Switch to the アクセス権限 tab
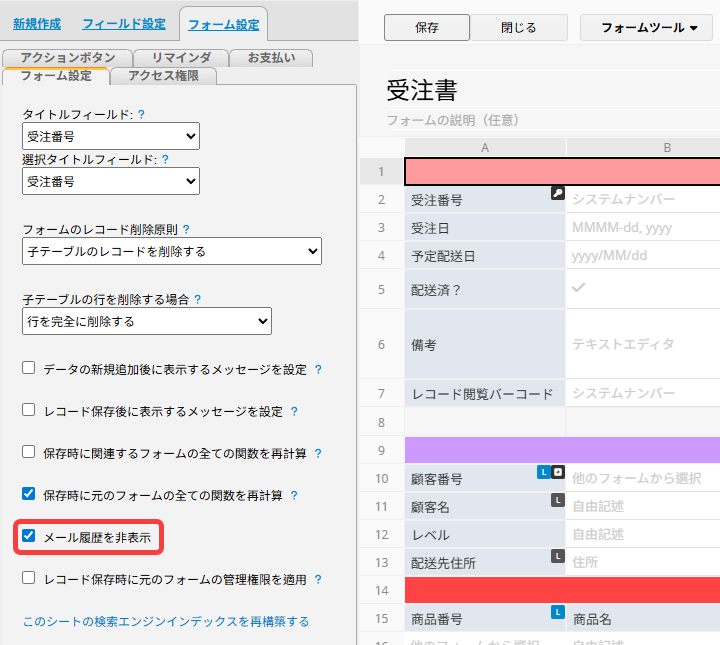 click(x=163, y=76)
